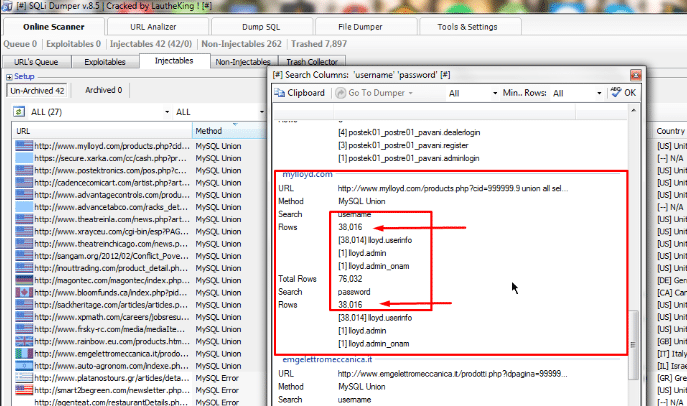Click the US flag icon for smart2begreen.com
The height and width of the screenshot is (406, 687).
coord(24,390)
